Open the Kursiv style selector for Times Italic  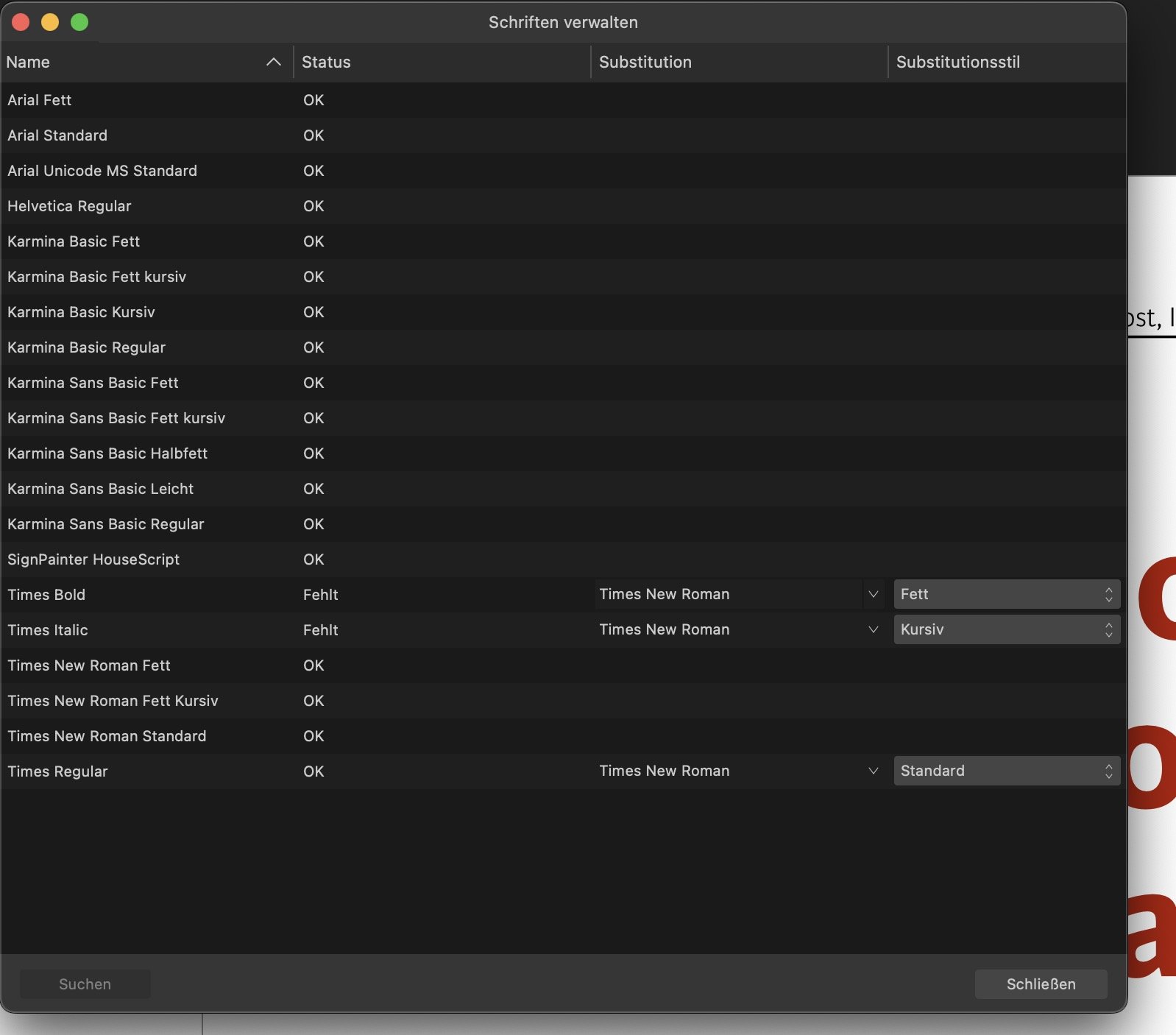(1007, 629)
